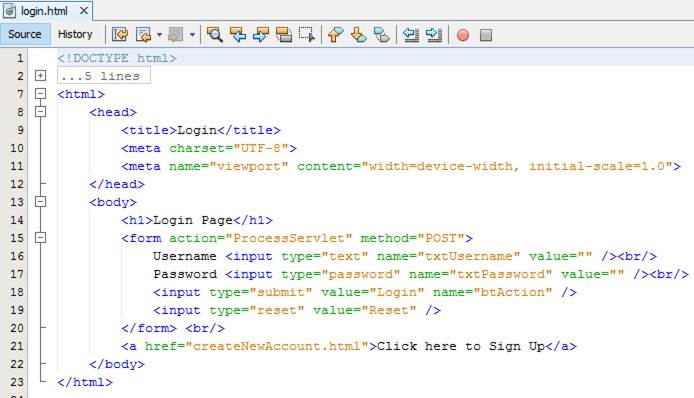Click Find Next Occurrence icon

point(261,35)
